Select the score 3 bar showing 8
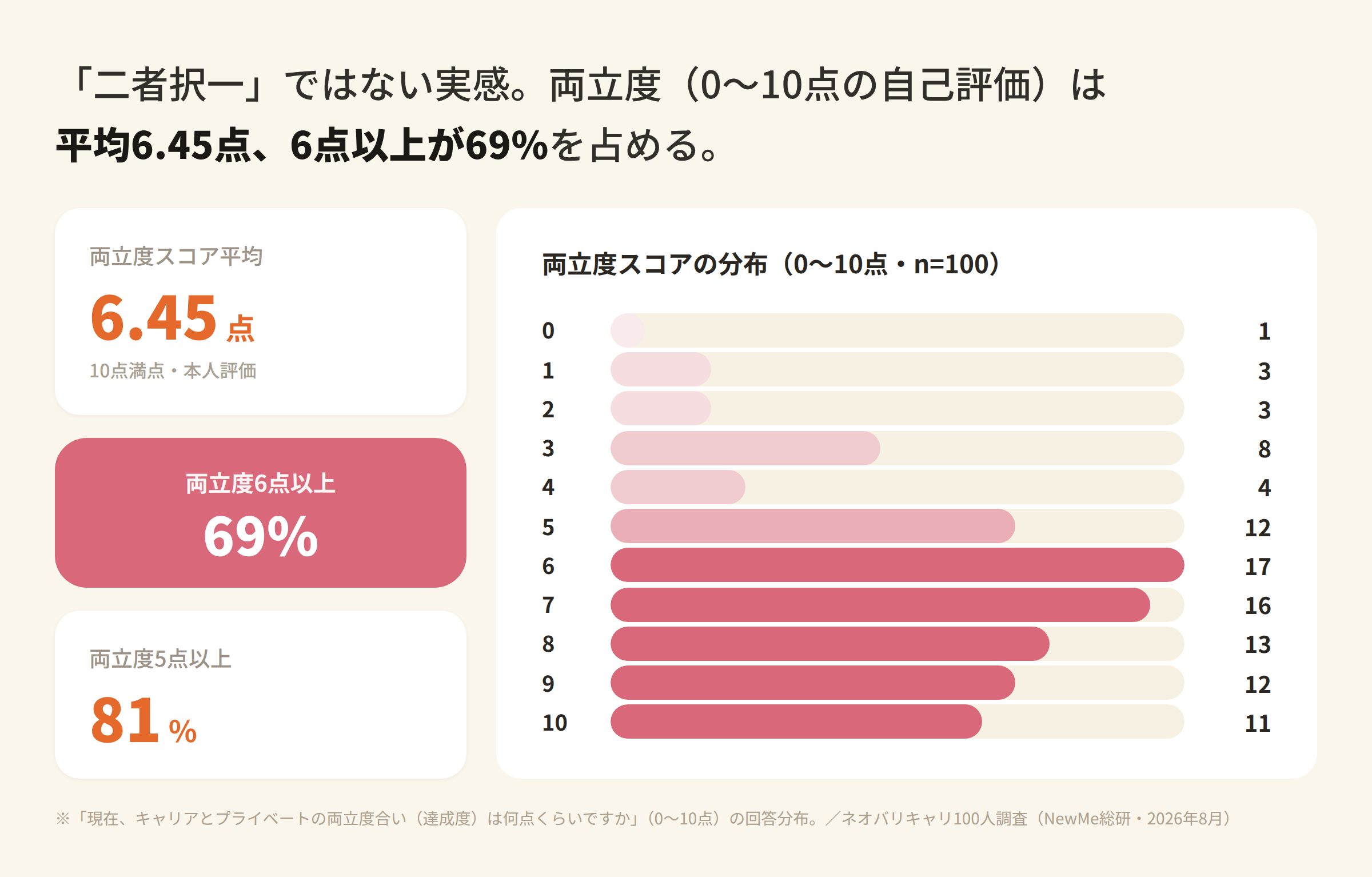 click(745, 448)
